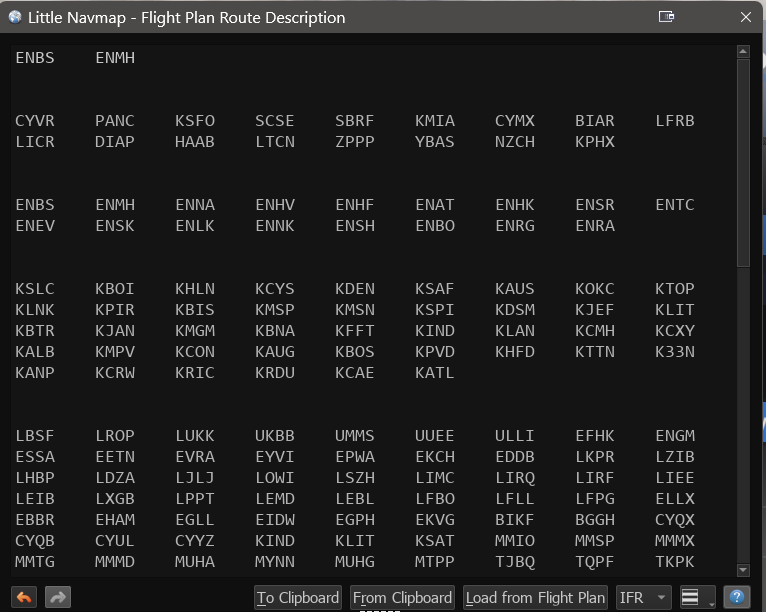Screen dimensions: 766x612
Task: Click the scrollbar up arrow
Action: click(x=743, y=51)
